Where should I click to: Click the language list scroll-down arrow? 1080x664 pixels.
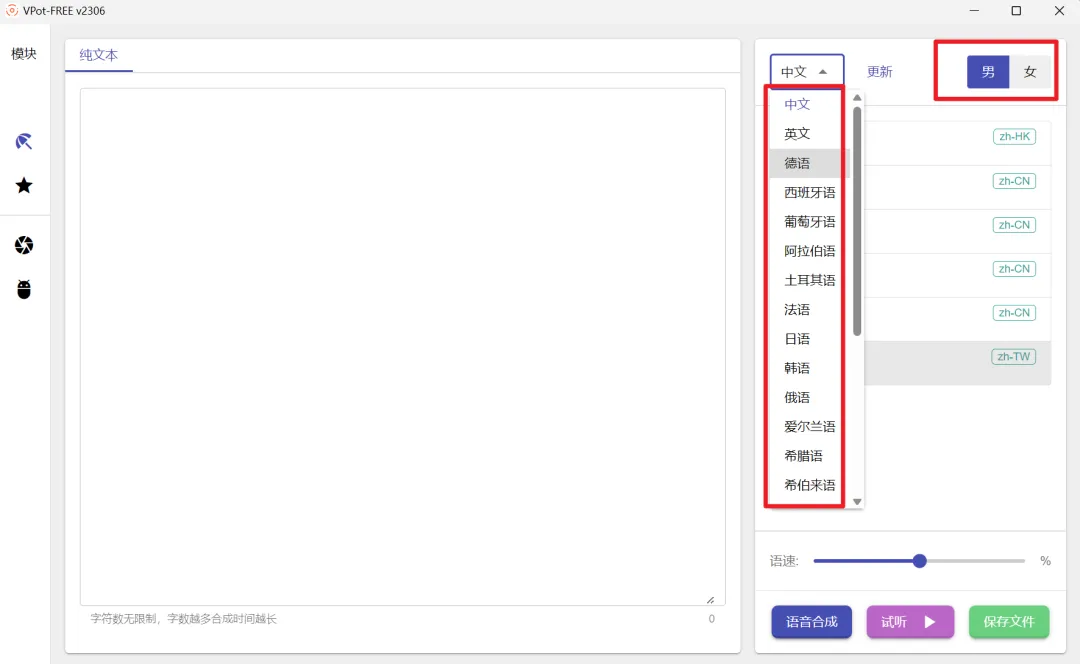click(x=857, y=501)
